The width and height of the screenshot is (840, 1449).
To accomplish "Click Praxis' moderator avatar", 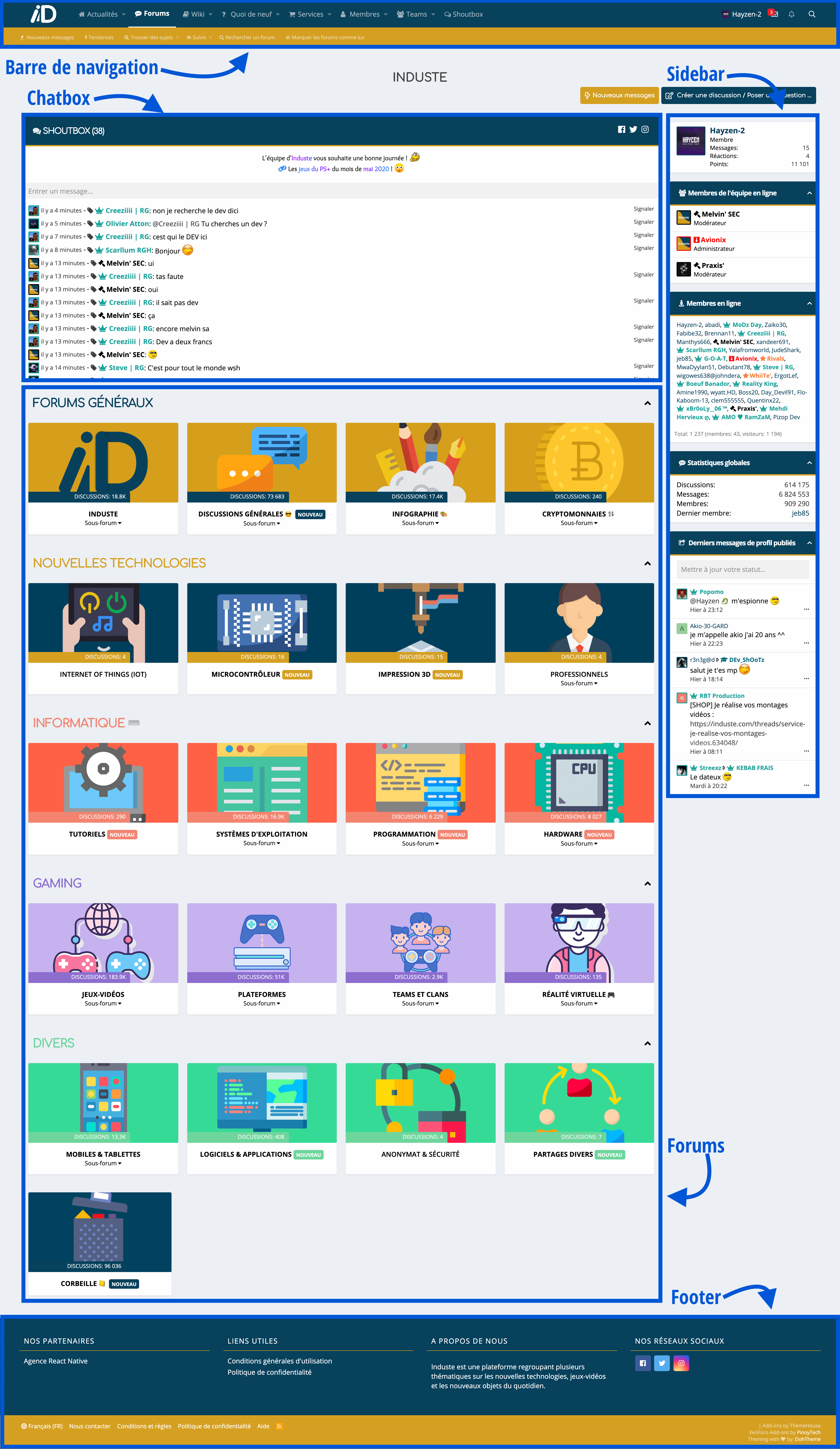I will [683, 269].
